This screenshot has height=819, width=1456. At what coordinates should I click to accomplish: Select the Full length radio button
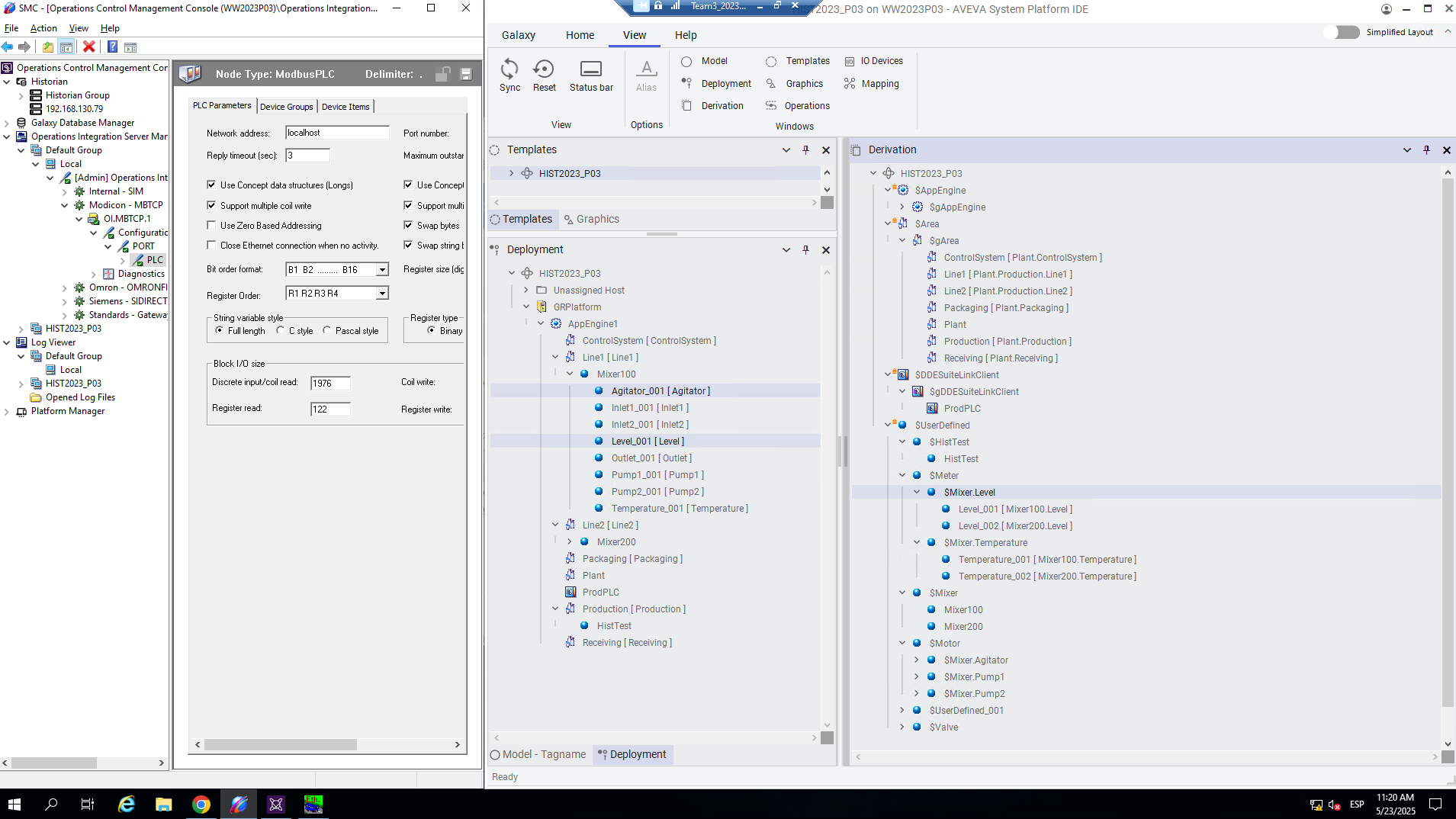[x=220, y=330]
